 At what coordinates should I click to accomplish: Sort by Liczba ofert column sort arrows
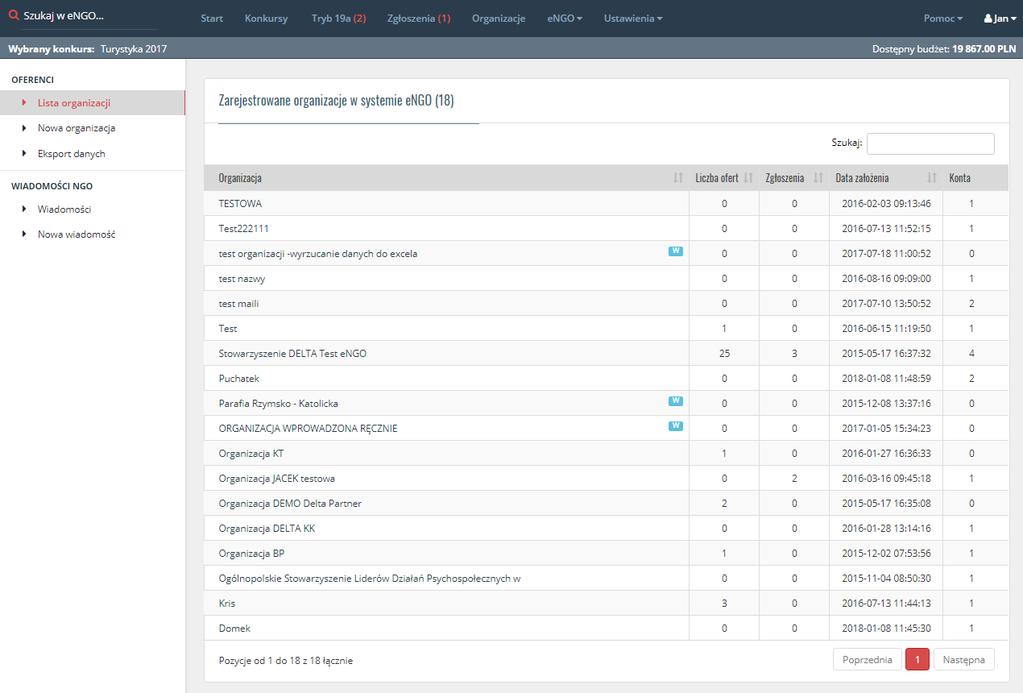(x=748, y=177)
